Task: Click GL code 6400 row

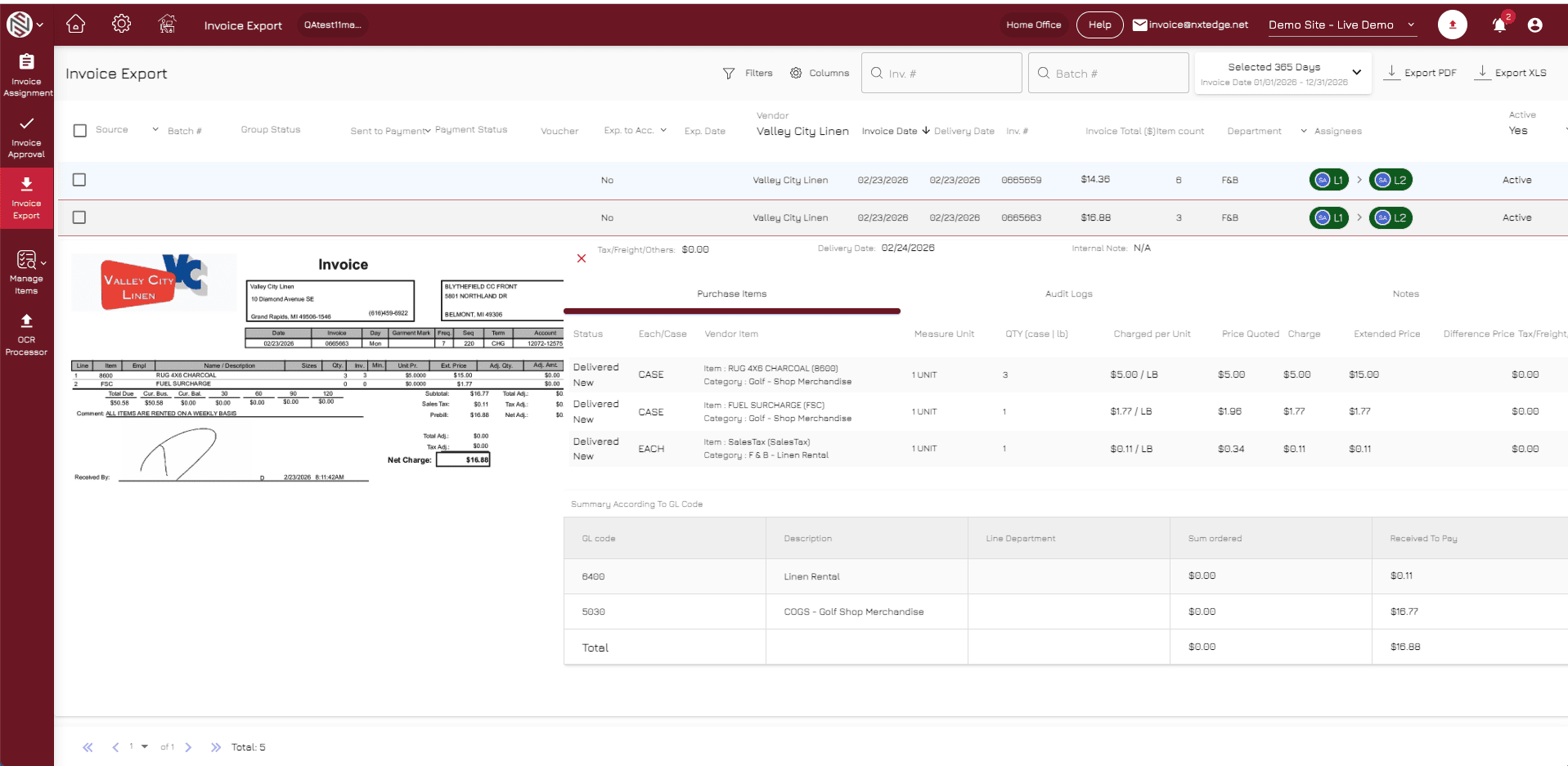Action: [1066, 576]
